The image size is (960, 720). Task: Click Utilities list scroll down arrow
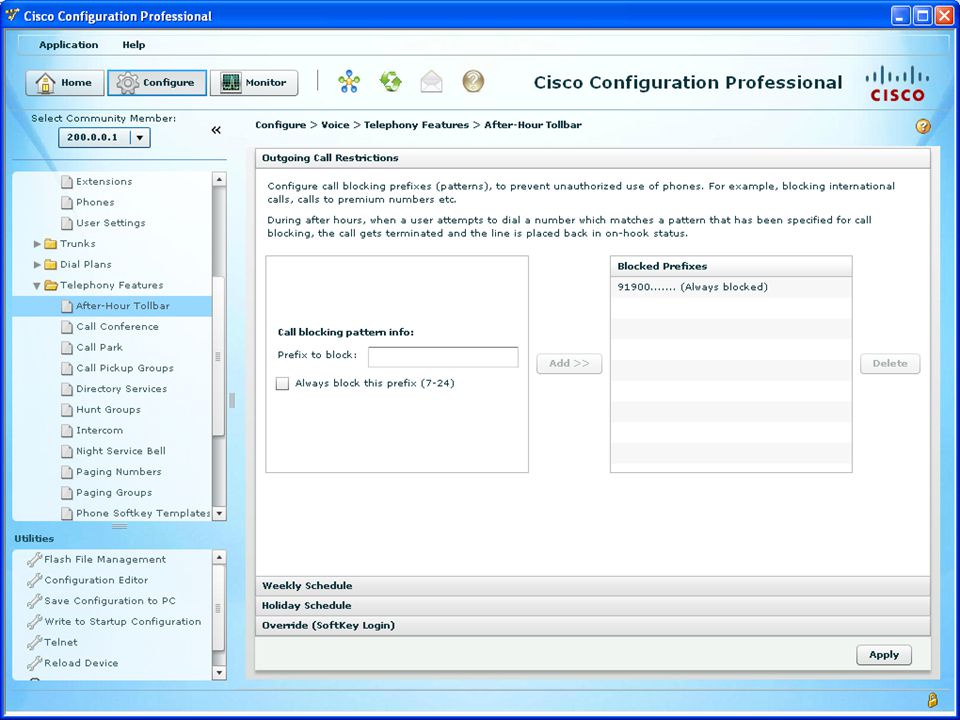[219, 673]
